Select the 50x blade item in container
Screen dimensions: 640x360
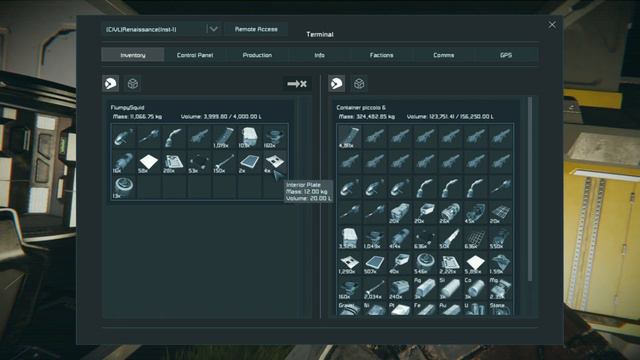[451, 238]
